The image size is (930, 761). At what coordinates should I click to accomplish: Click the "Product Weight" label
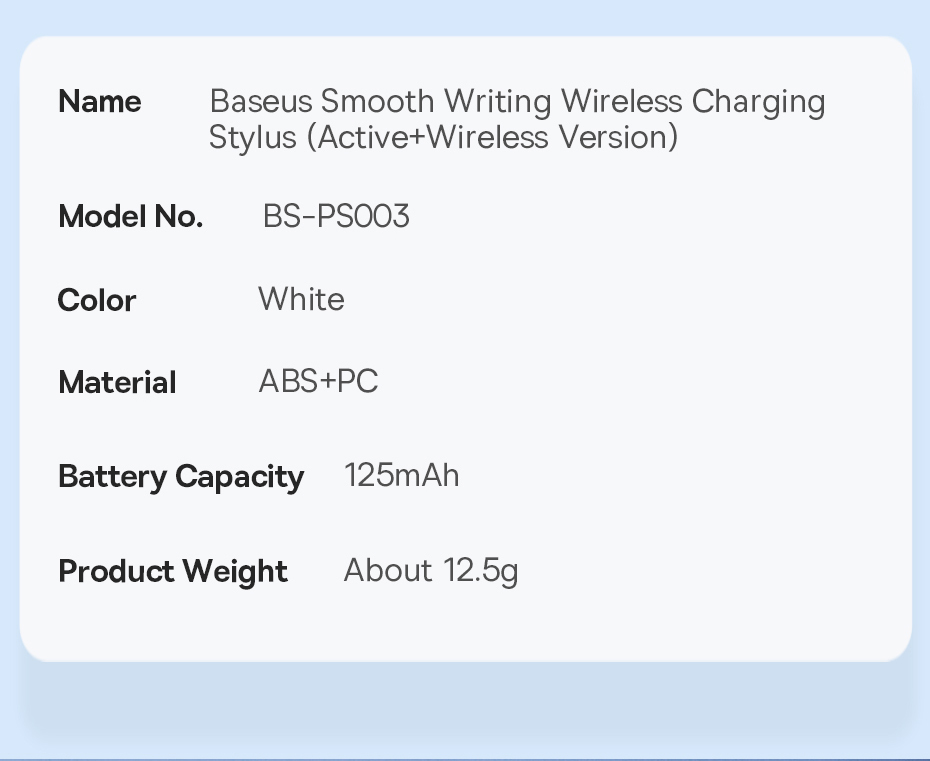[x=173, y=571]
